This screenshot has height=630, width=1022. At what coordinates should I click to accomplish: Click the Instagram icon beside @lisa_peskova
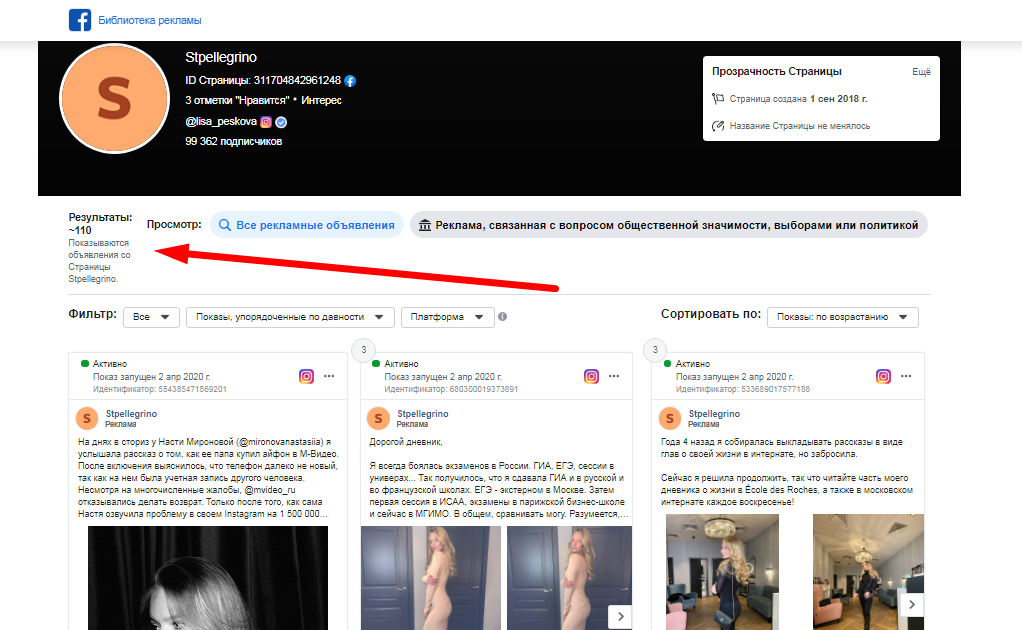[x=266, y=122]
